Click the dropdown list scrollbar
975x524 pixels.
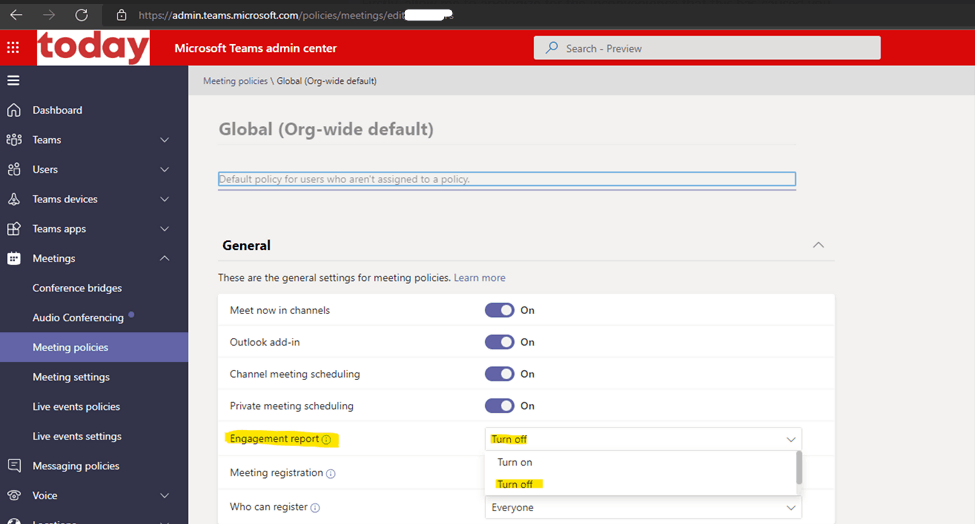(799, 467)
